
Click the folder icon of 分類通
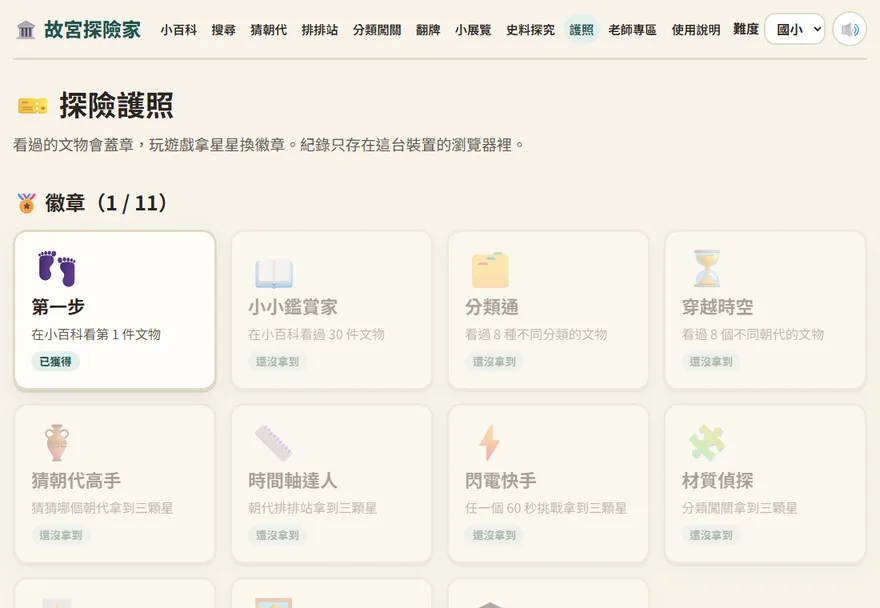click(x=490, y=270)
